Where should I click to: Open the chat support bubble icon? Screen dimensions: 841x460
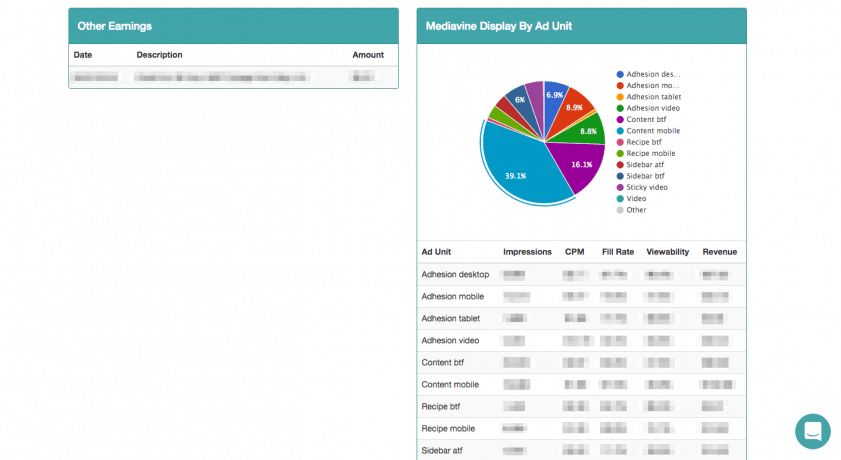[x=813, y=431]
